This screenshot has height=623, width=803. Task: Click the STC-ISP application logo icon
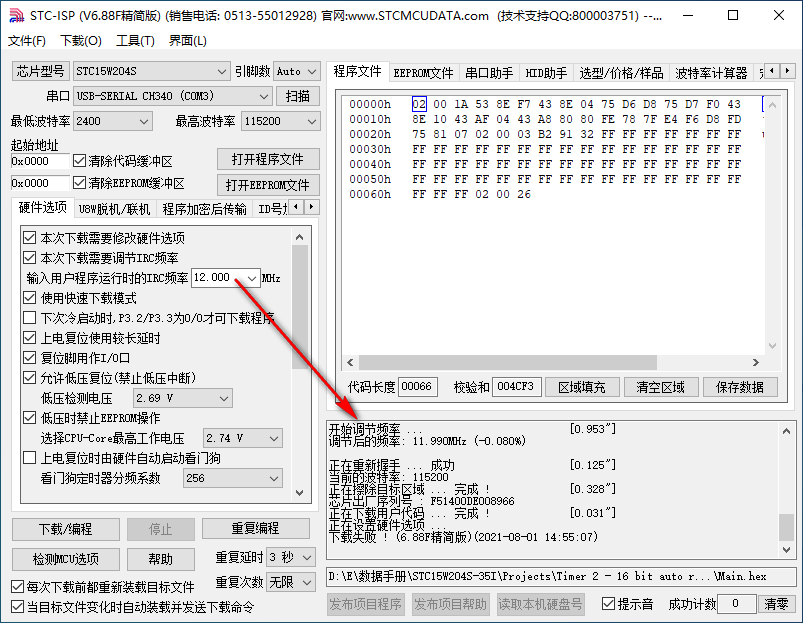tap(16, 16)
